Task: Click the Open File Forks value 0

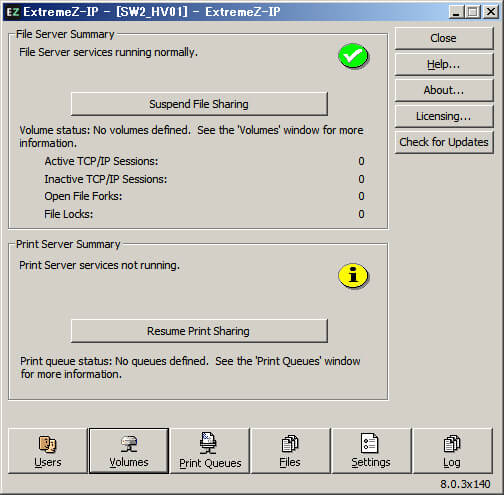Action: 361,196
